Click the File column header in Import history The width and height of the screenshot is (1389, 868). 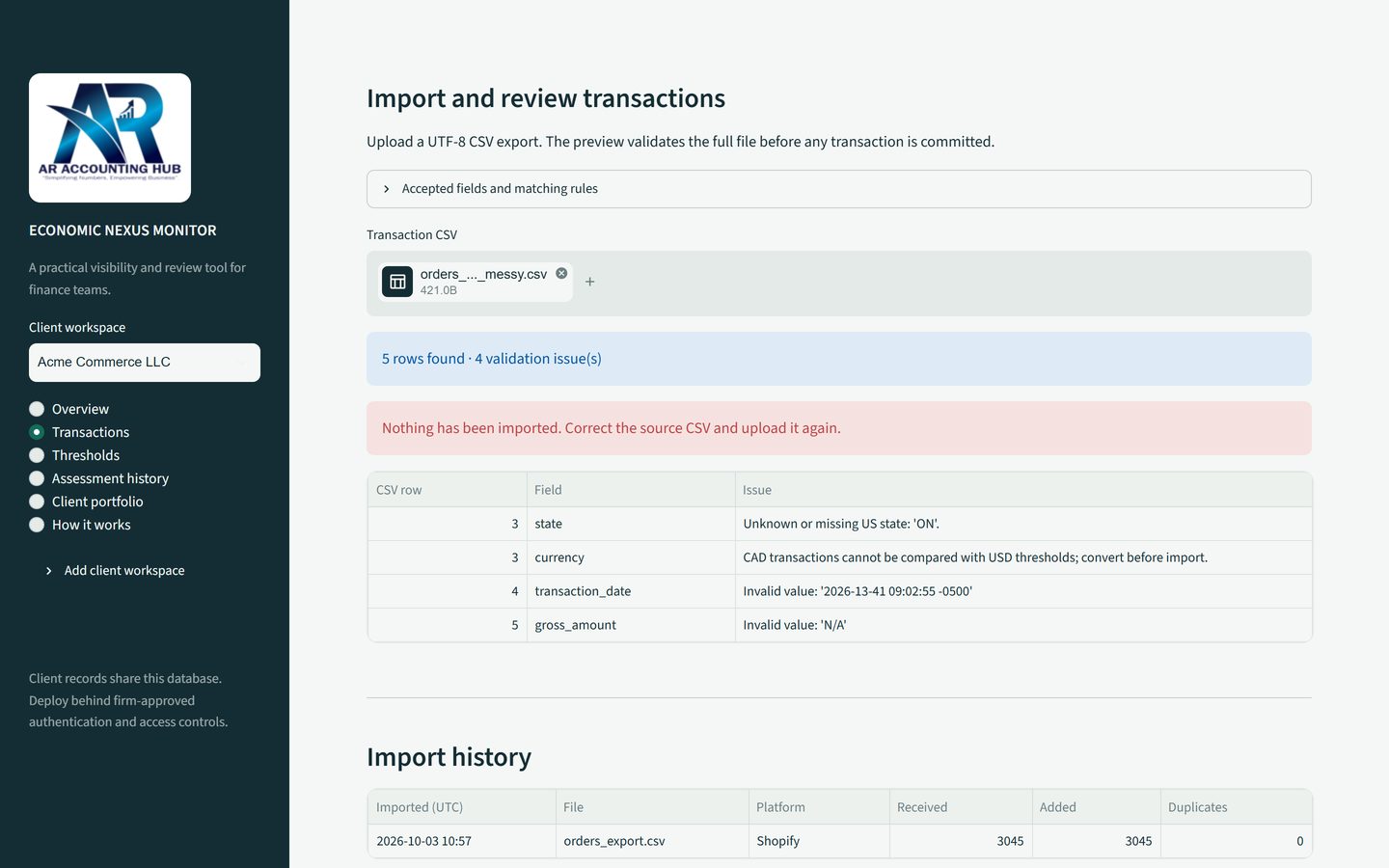(x=652, y=807)
